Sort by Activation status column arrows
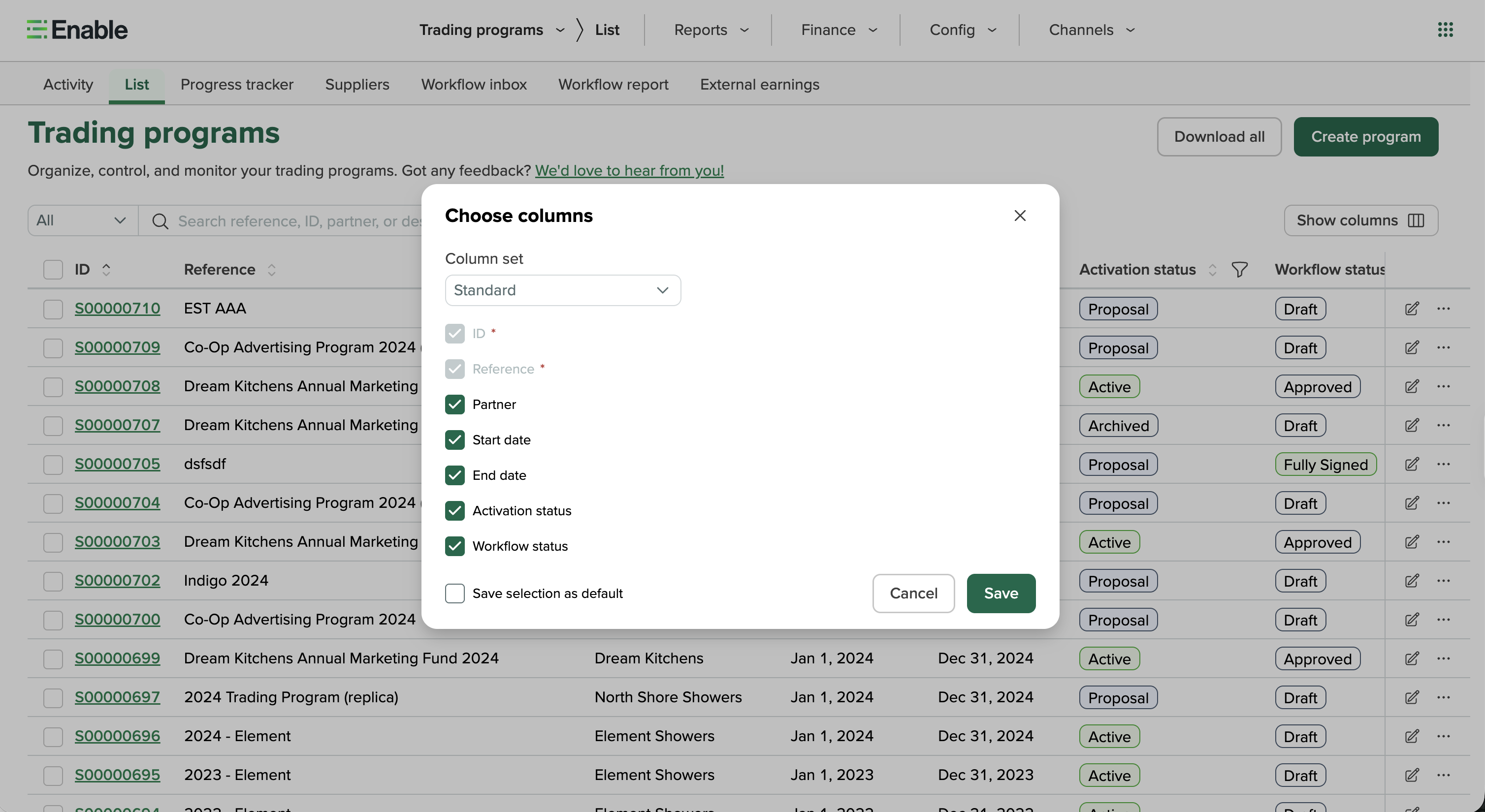This screenshot has height=812, width=1485. [x=1212, y=269]
